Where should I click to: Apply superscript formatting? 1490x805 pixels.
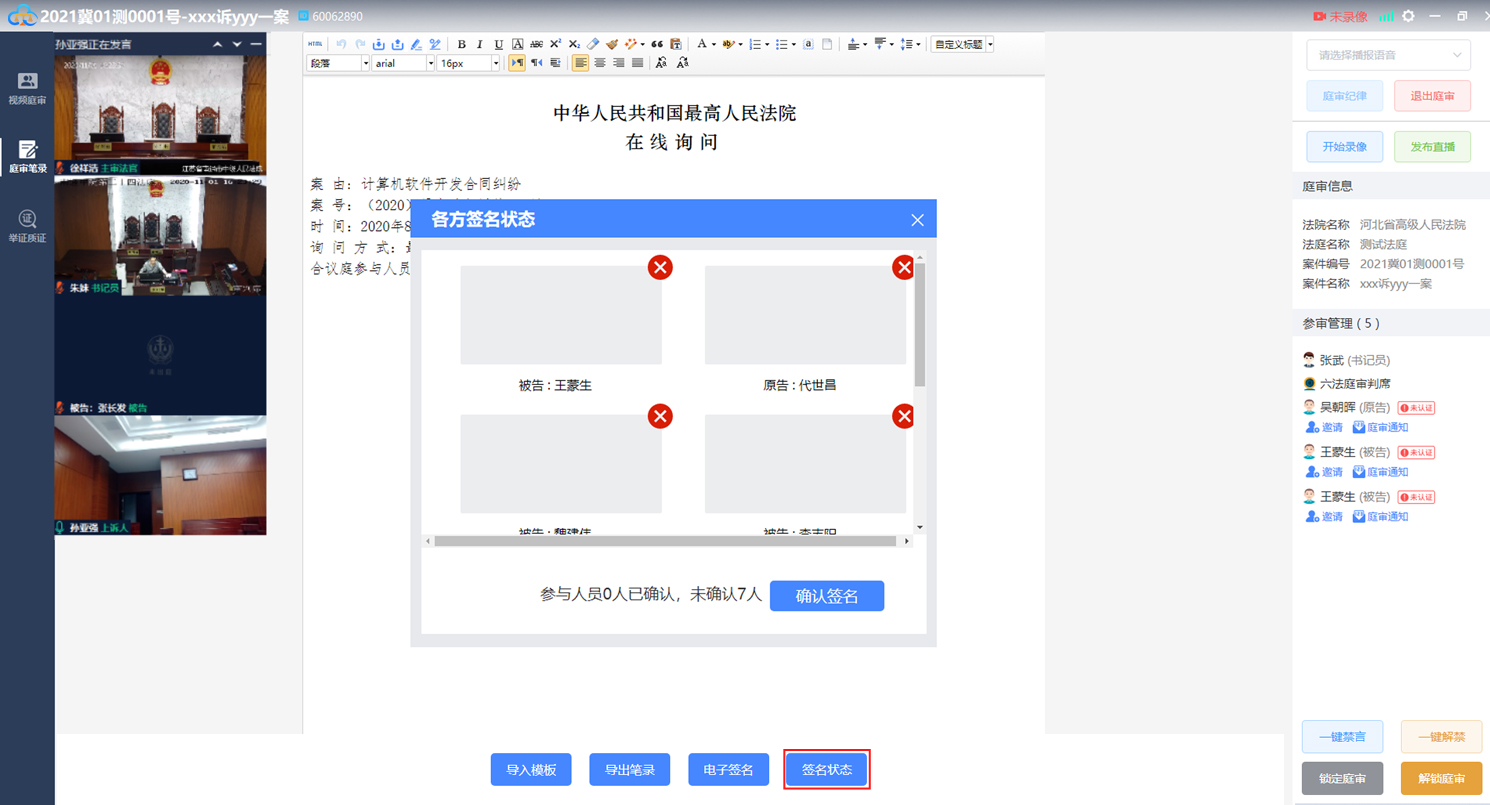click(555, 44)
